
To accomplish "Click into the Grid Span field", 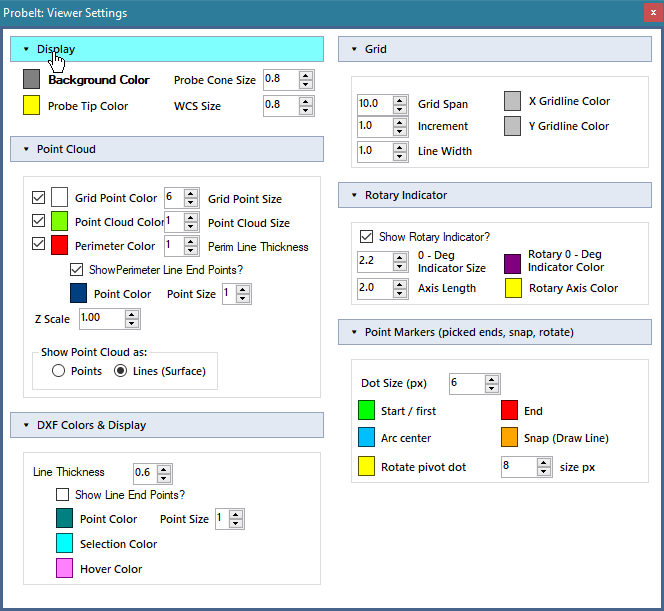I will click(375, 105).
